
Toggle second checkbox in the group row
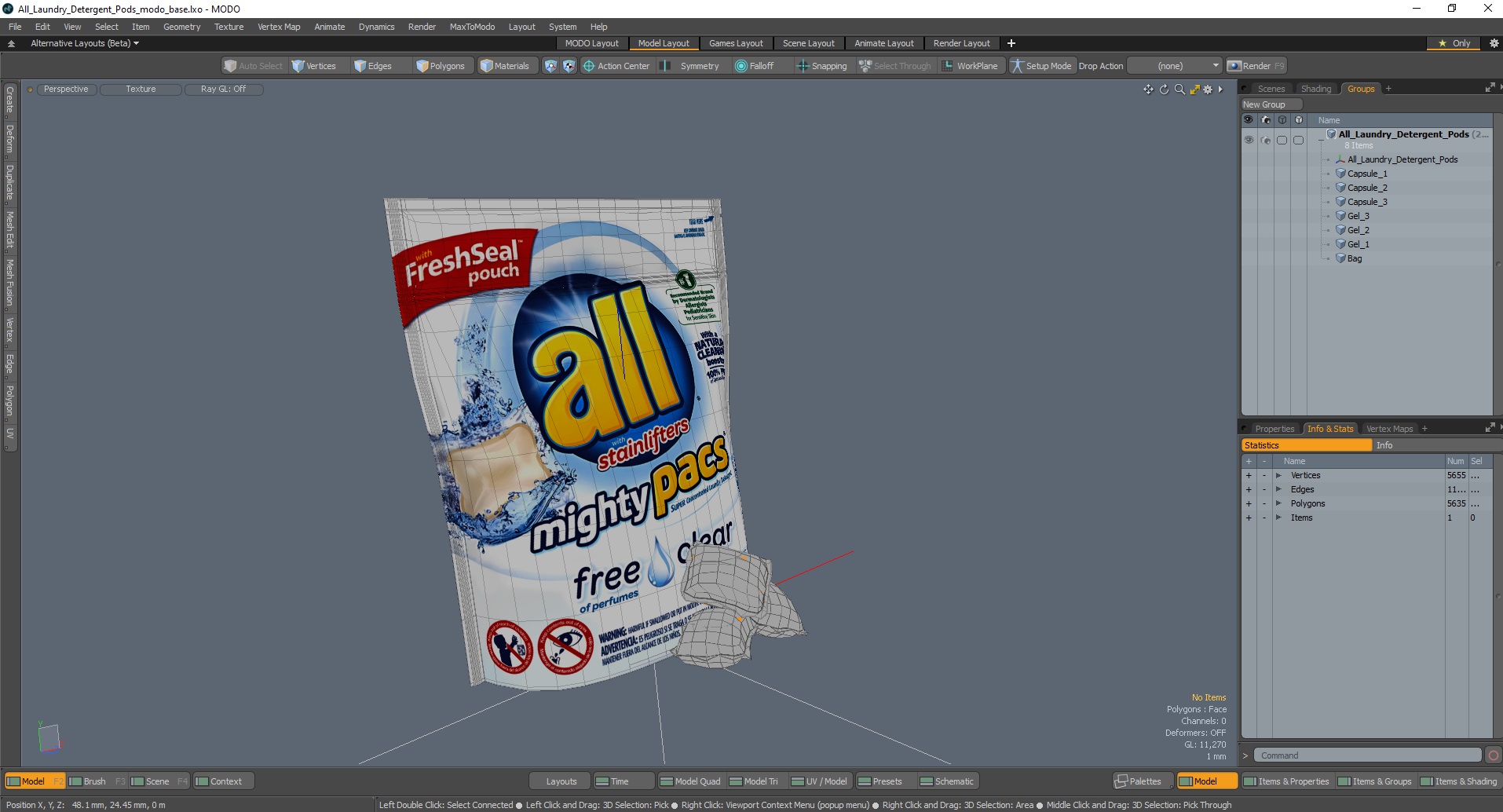(1298, 140)
